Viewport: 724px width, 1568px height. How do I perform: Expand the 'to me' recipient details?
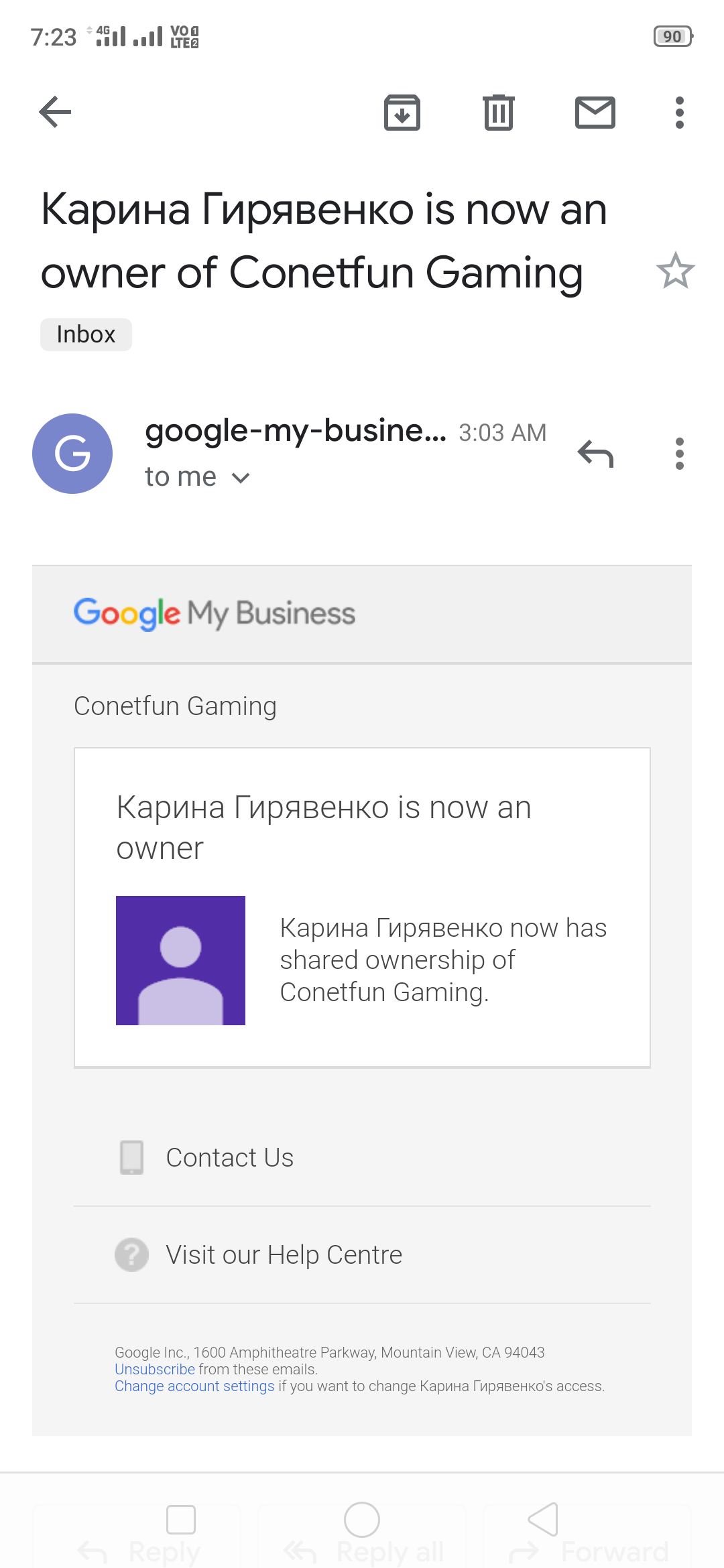point(197,477)
